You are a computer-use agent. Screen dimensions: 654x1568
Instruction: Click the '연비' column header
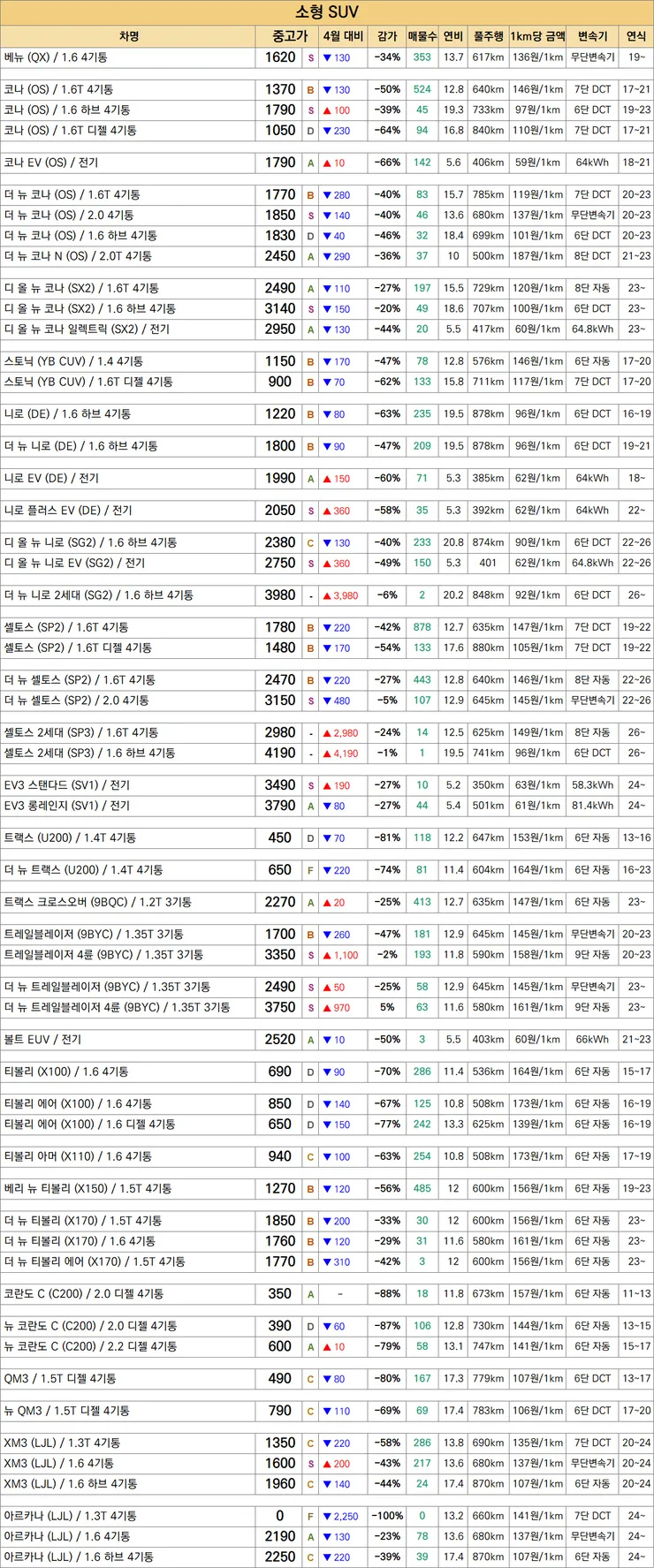pos(453,36)
